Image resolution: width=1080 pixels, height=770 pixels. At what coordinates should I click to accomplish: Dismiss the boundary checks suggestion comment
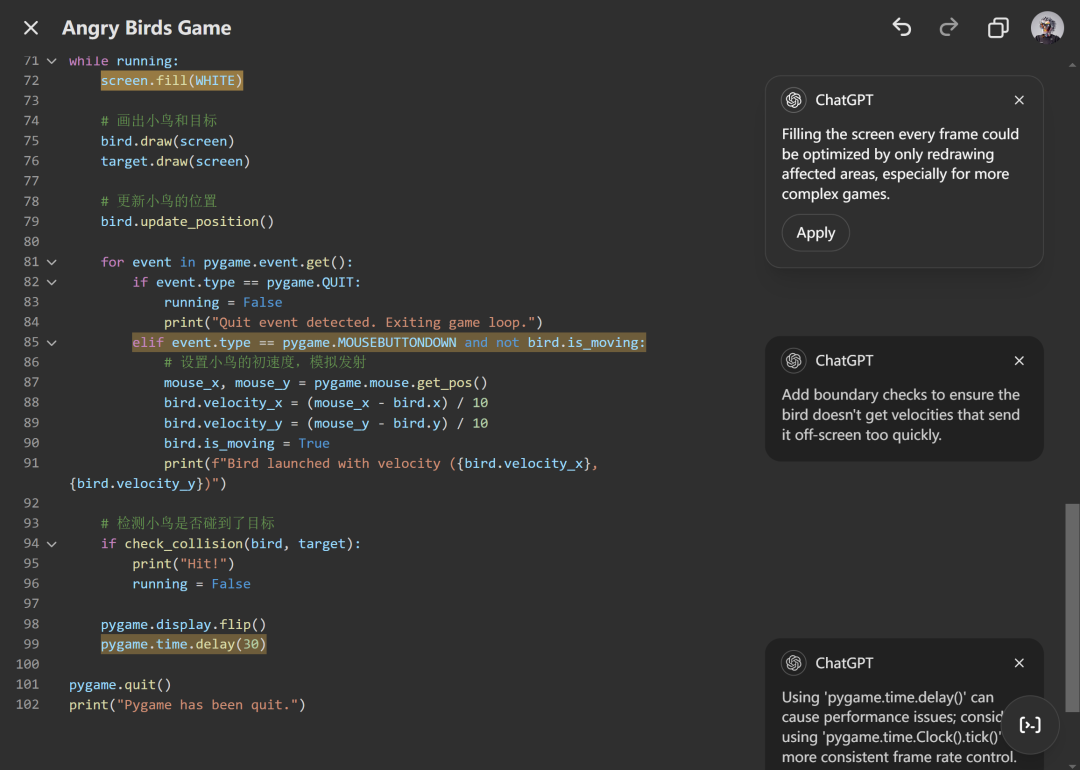tap(1019, 360)
